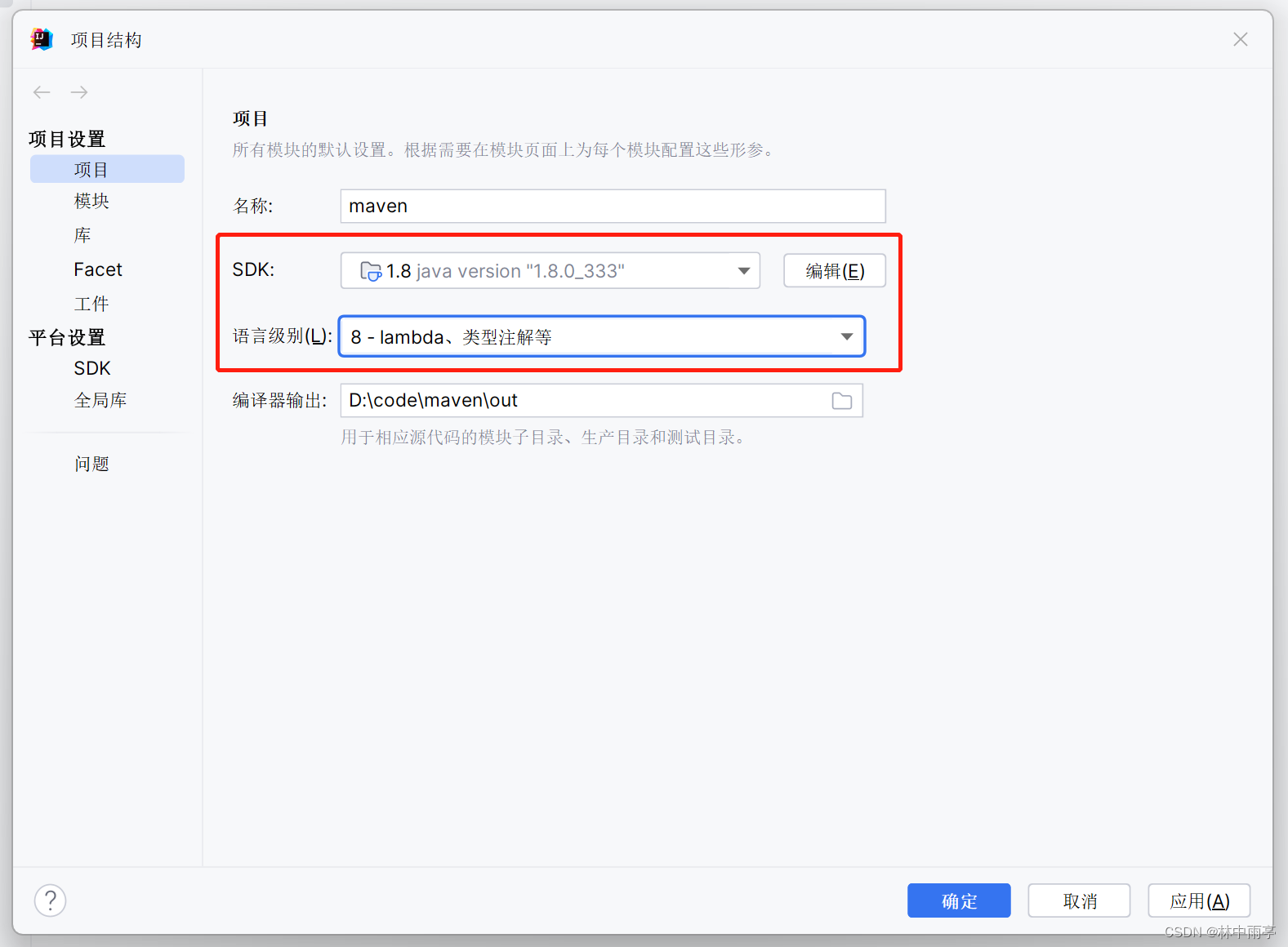Click the 编译器输出 path field
This screenshot has width=1288, height=947.
[601, 401]
